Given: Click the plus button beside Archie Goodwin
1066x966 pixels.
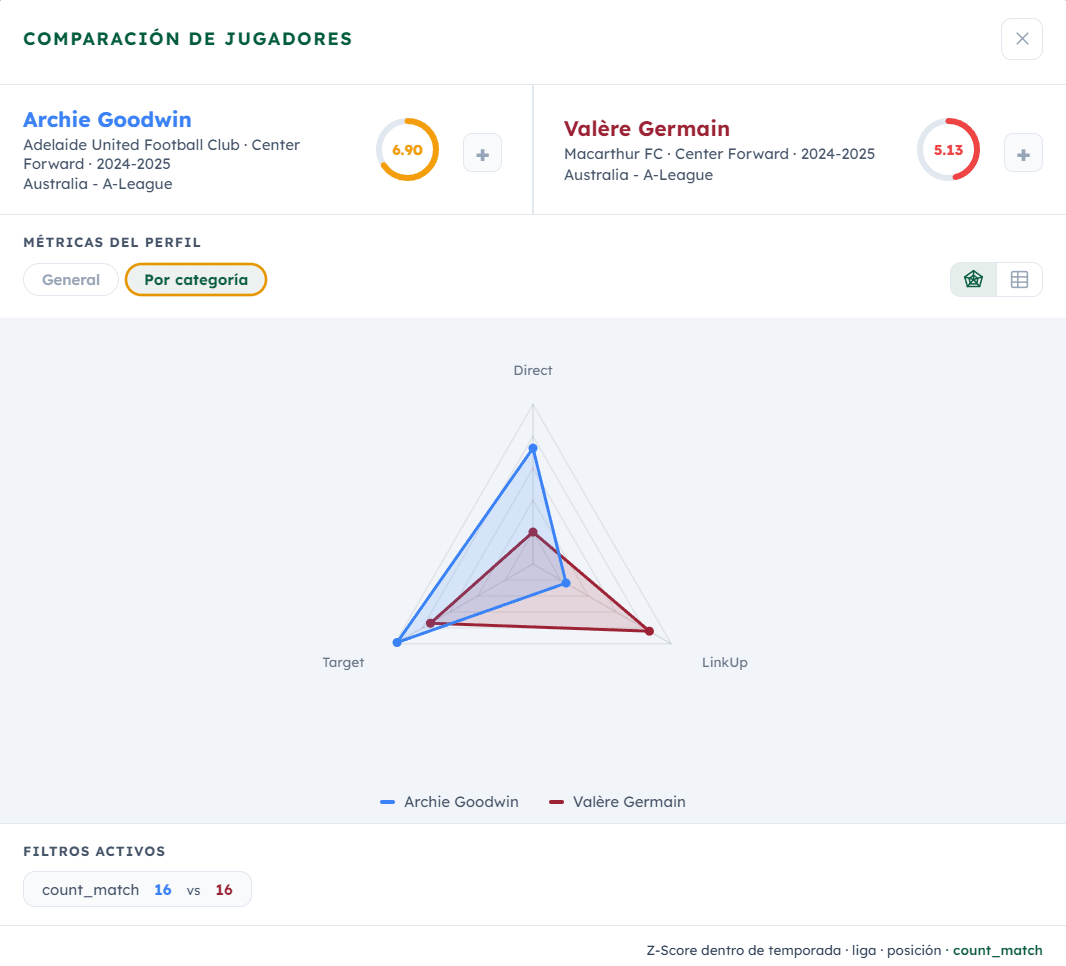Looking at the screenshot, I should [482, 153].
